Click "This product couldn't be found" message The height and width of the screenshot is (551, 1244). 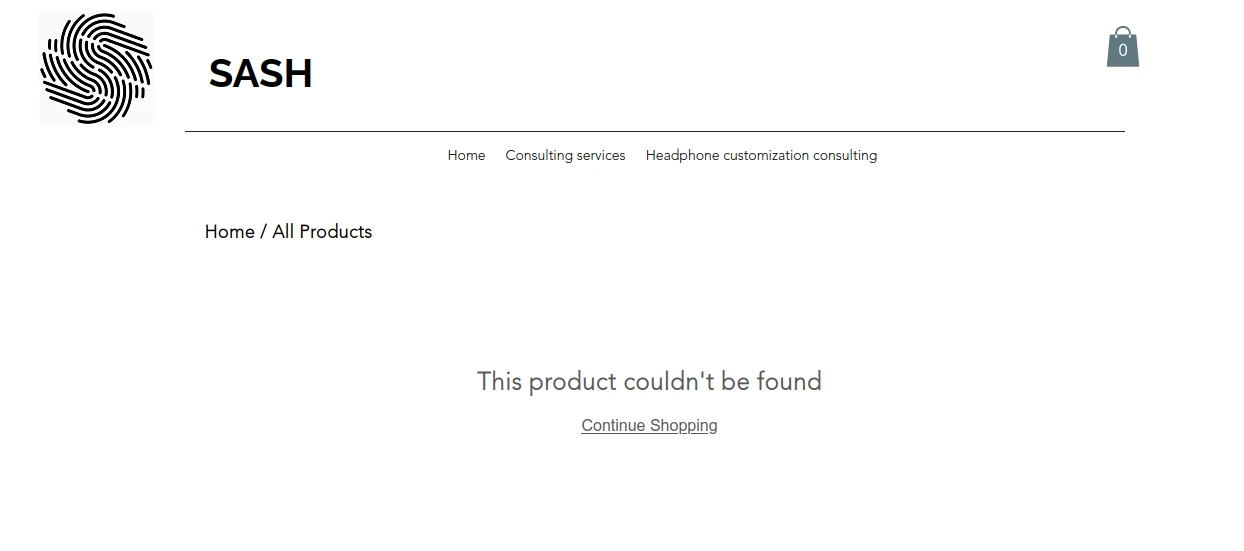tap(649, 382)
